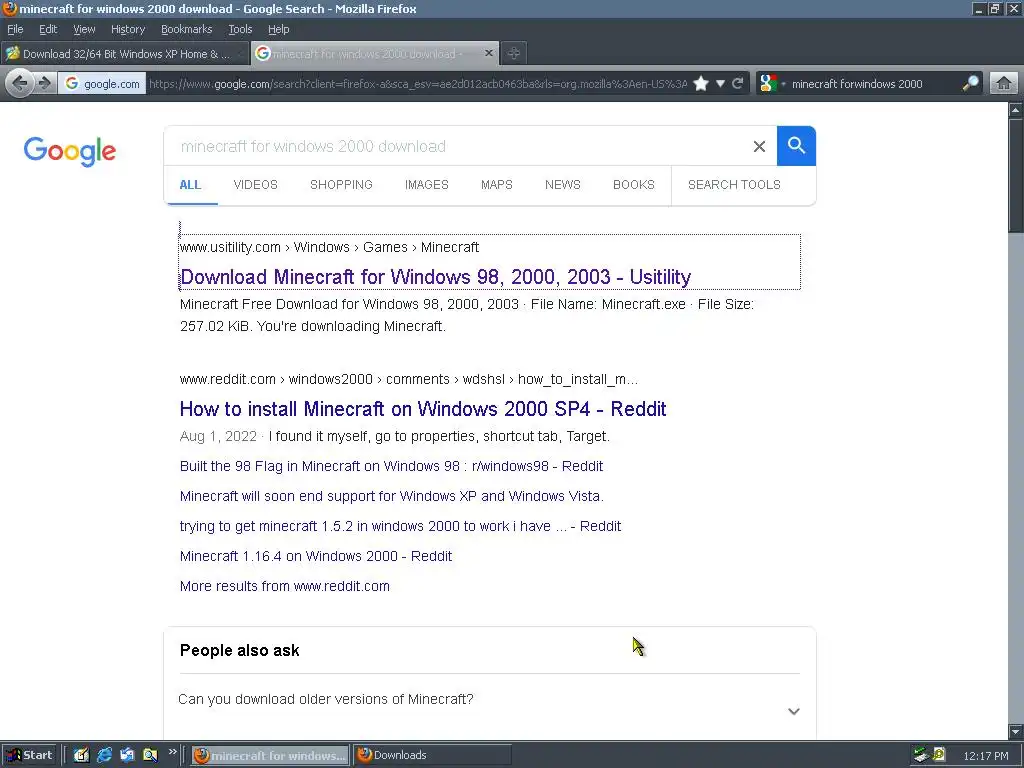The height and width of the screenshot is (768, 1024).
Task: Expand hidden quick launch items chevron
Action: [172, 752]
